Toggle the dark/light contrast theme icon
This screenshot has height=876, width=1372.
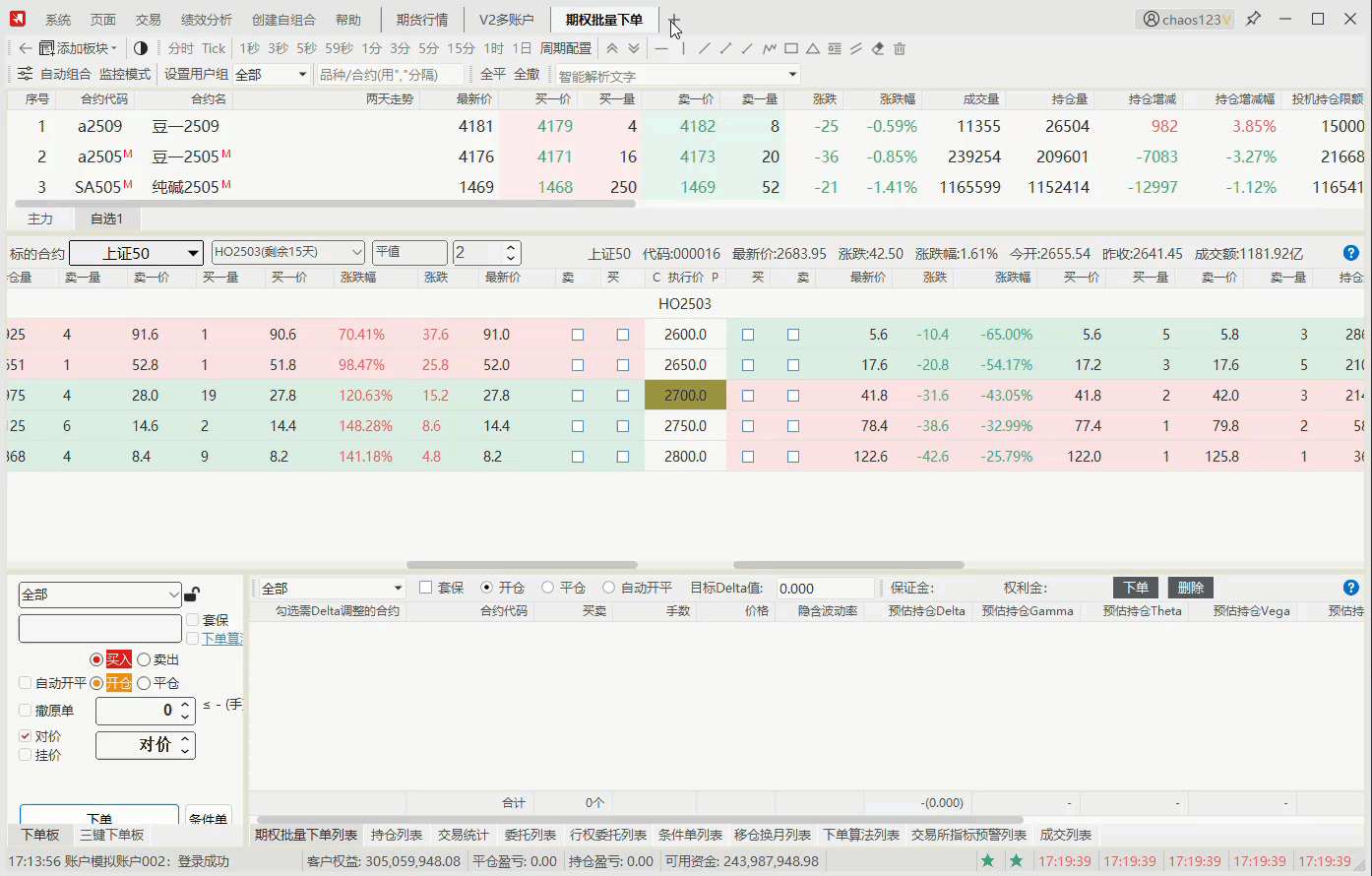point(141,48)
